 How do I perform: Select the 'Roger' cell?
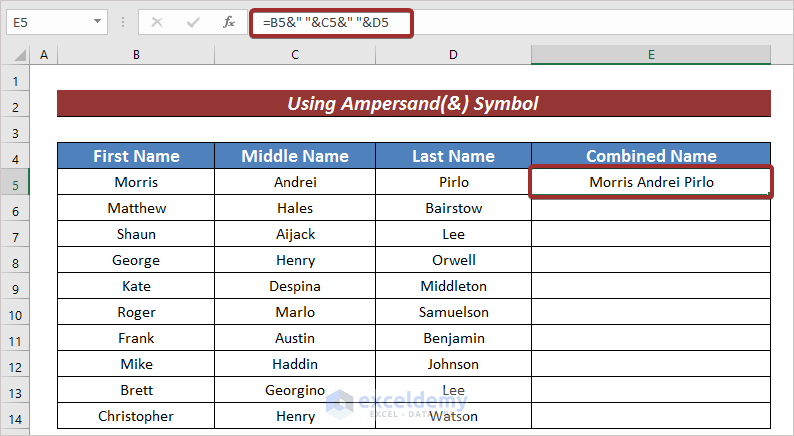coord(136,311)
